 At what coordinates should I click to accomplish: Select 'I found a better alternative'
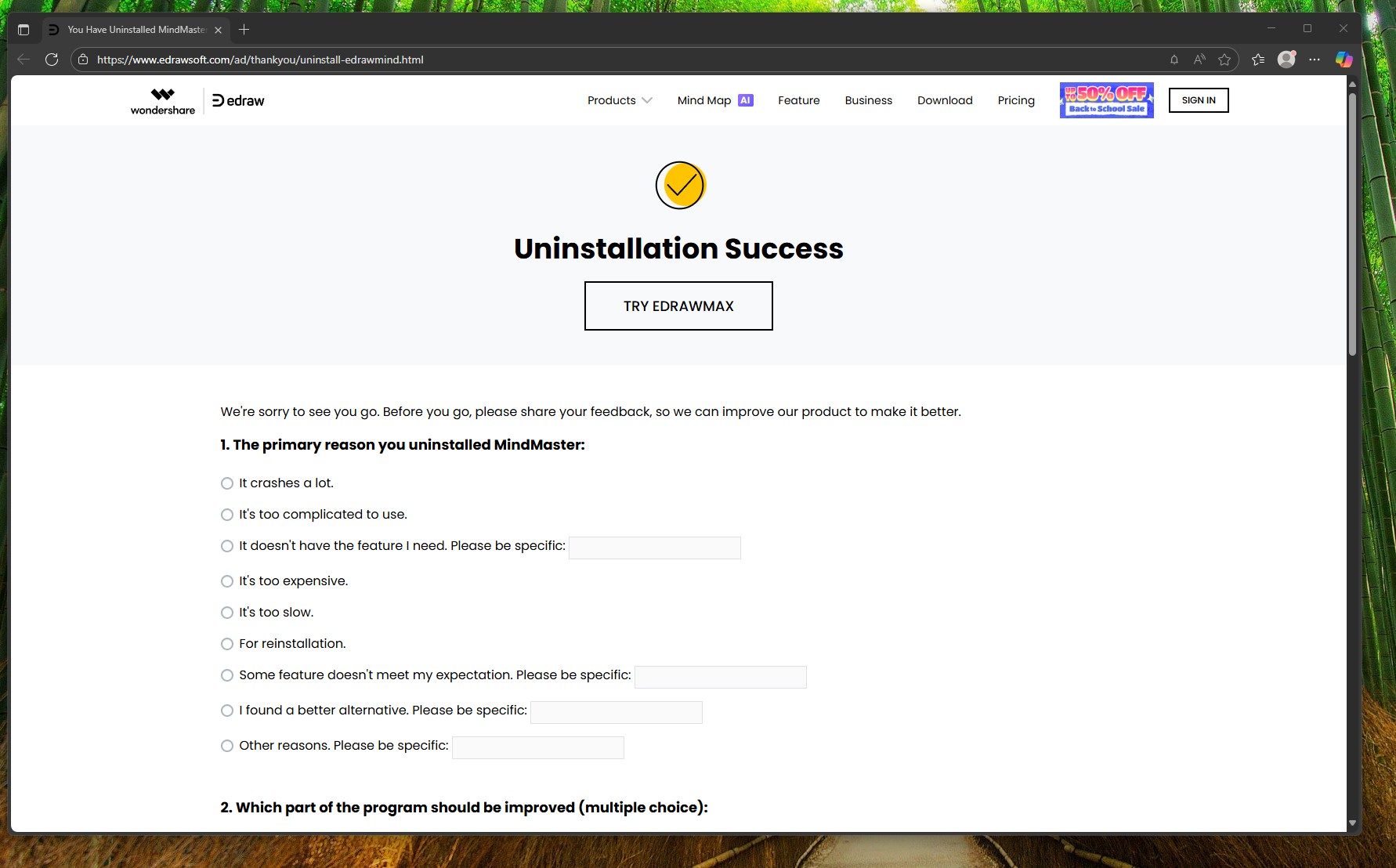click(x=227, y=711)
